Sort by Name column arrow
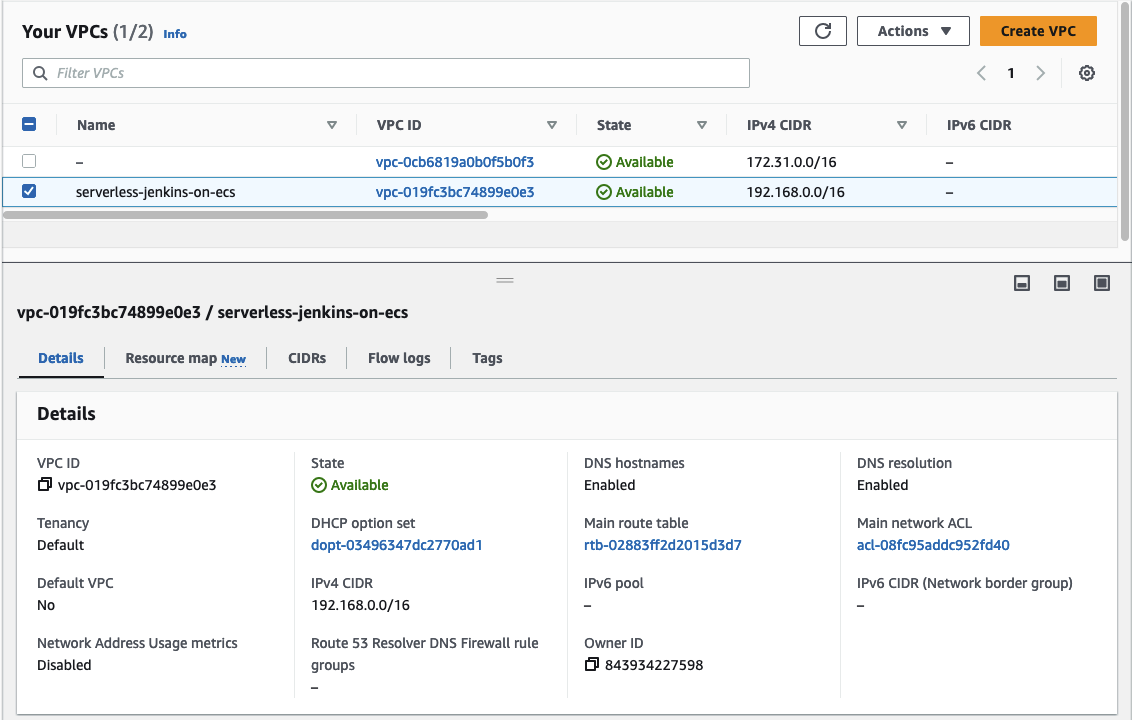The width and height of the screenshot is (1132, 720). click(332, 125)
